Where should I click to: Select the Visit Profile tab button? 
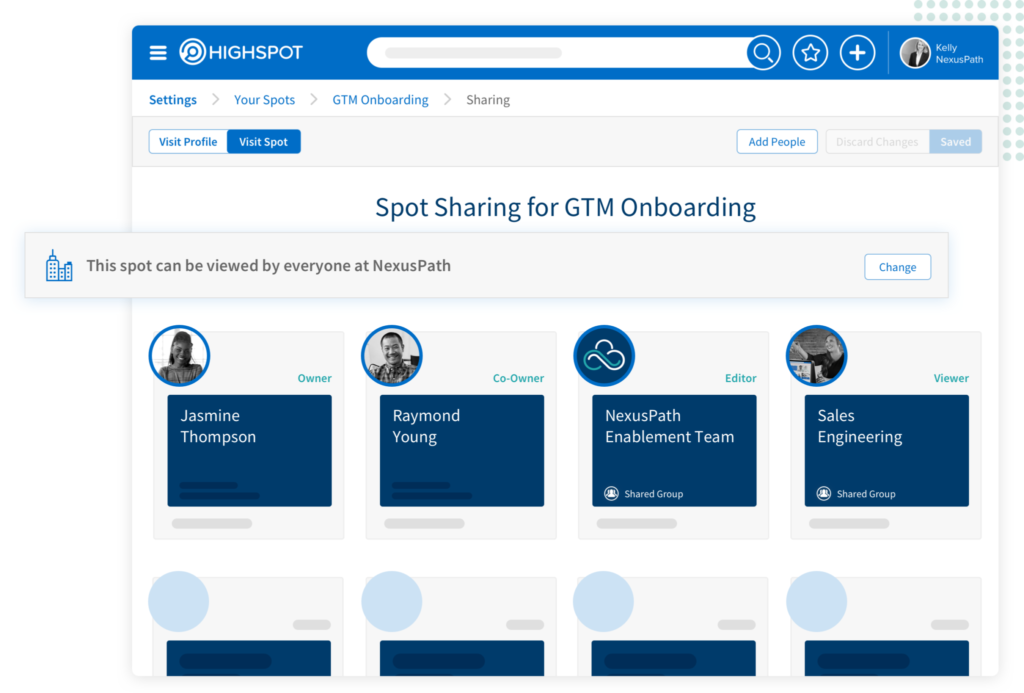pyautogui.click(x=188, y=142)
